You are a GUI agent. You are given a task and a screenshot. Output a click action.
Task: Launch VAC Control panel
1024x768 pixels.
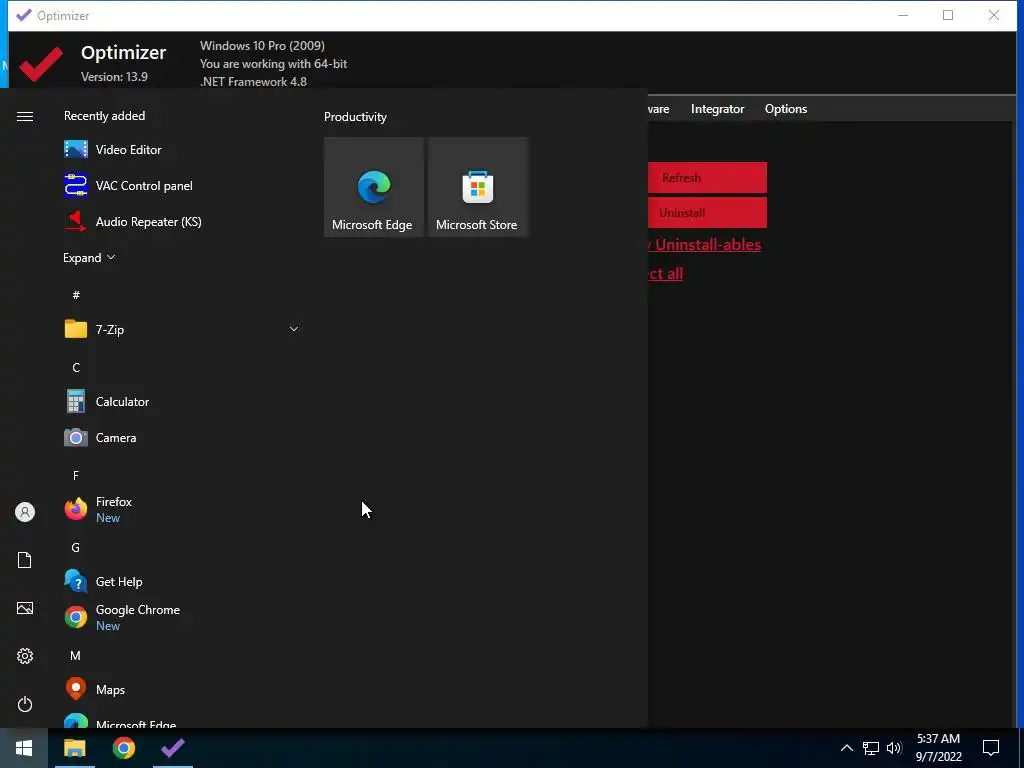(182, 185)
